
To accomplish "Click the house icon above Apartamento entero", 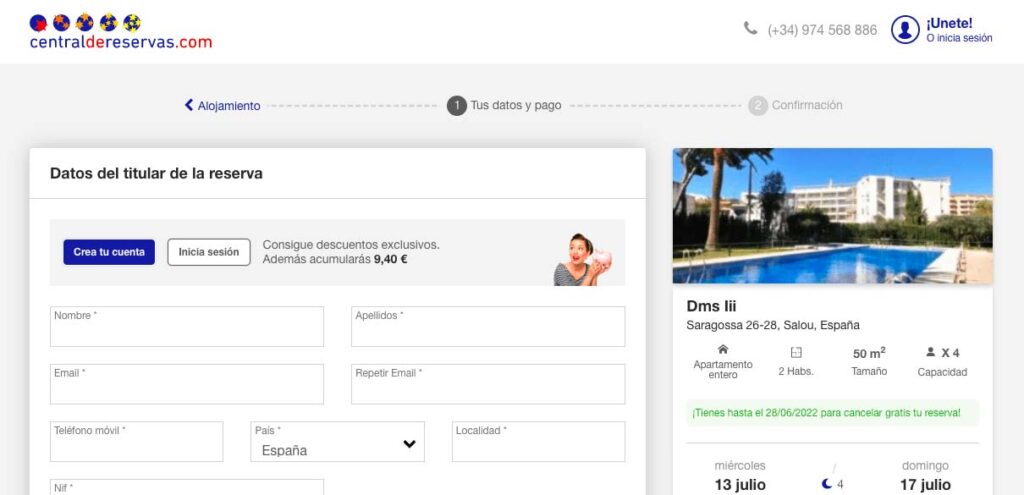I will (x=722, y=349).
